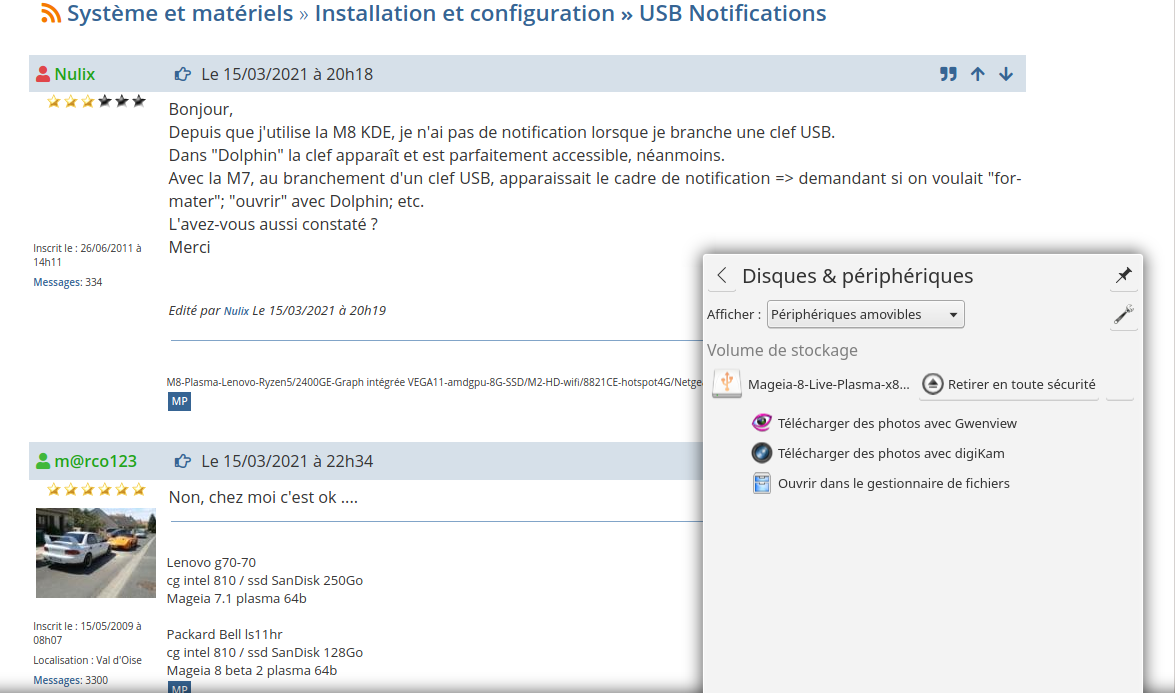Open the Périphériques amovibles dropdown
Screen dimensions: 1175x693
(x=866, y=315)
